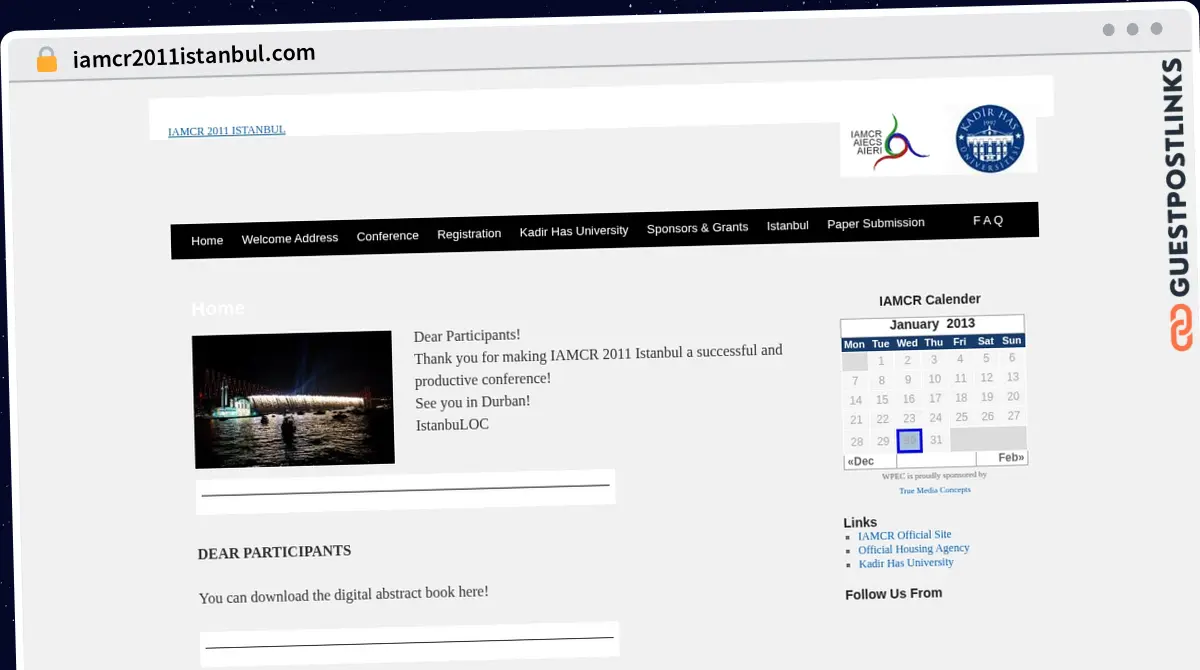Go to previous month «Dec in calendar

pos(860,462)
